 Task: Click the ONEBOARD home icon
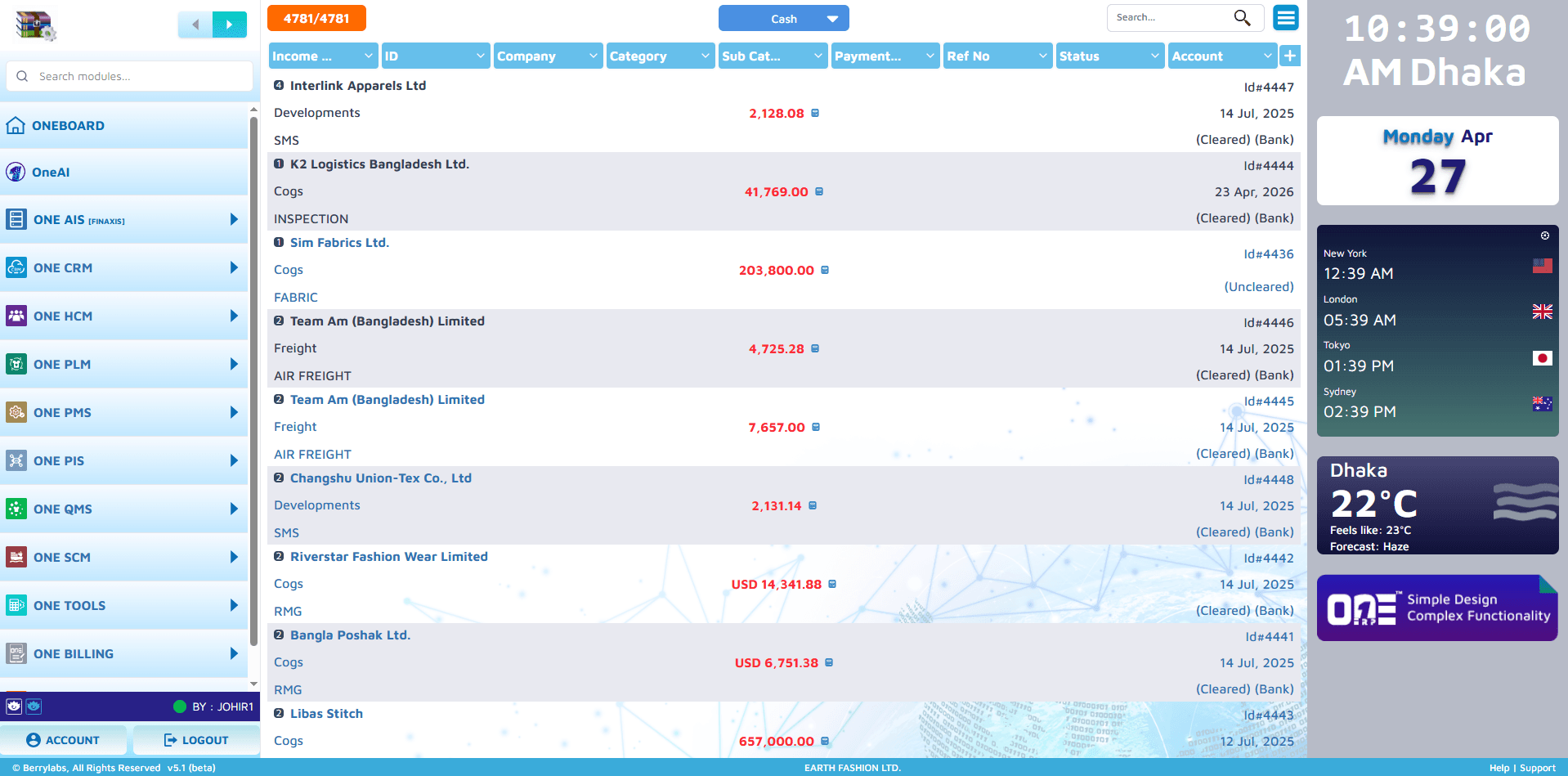pos(16,125)
